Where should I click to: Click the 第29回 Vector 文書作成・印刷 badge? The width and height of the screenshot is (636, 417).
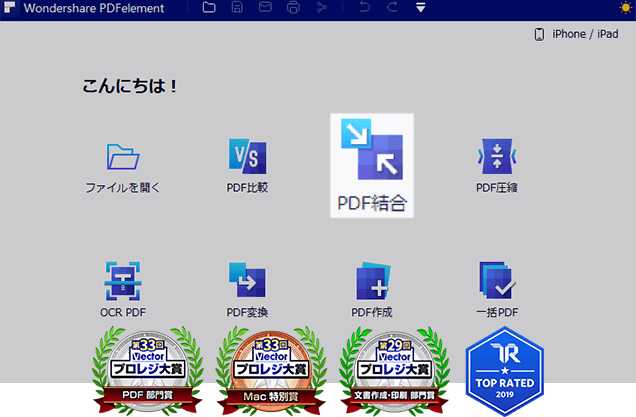[394, 371]
